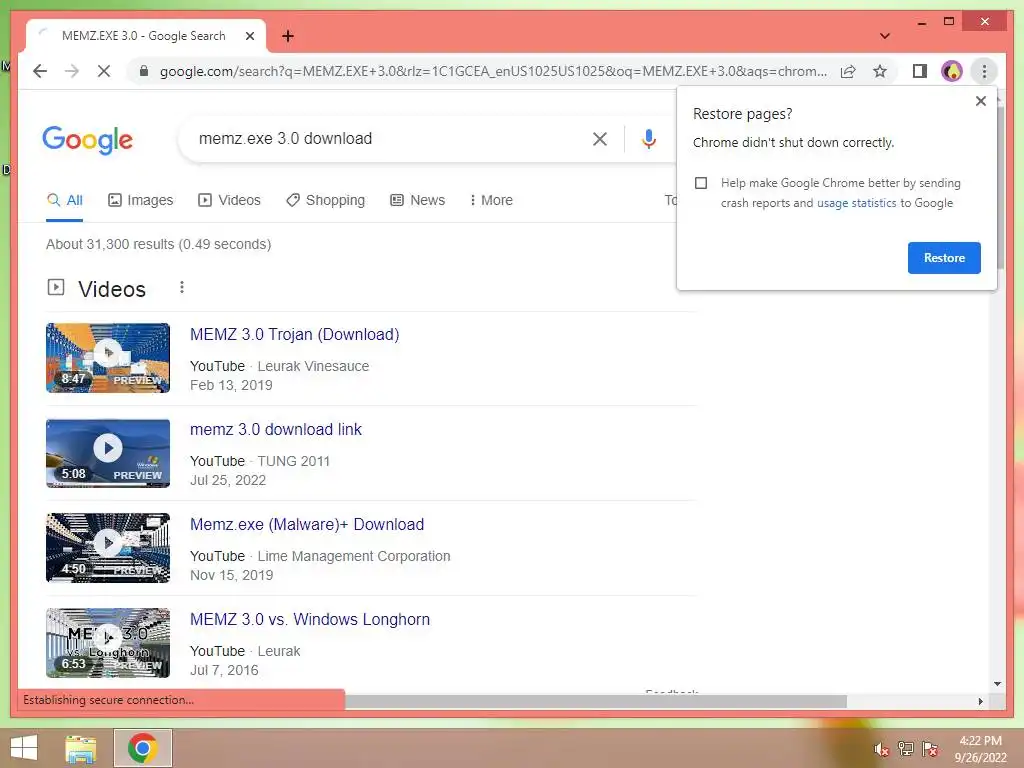The height and width of the screenshot is (768, 1024).
Task: Start voice search with the microphone
Action: pyautogui.click(x=648, y=138)
